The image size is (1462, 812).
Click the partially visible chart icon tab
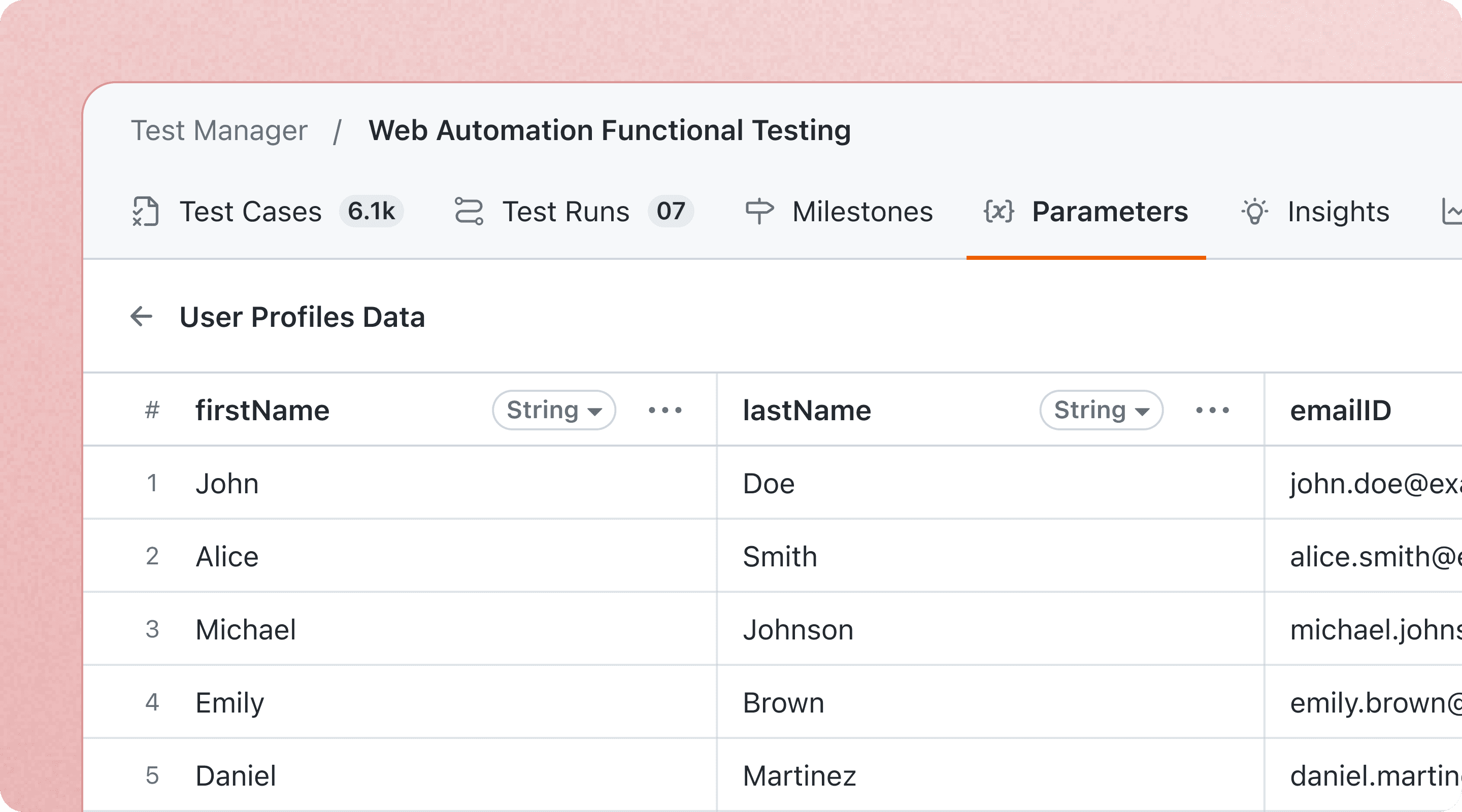pos(1452,212)
